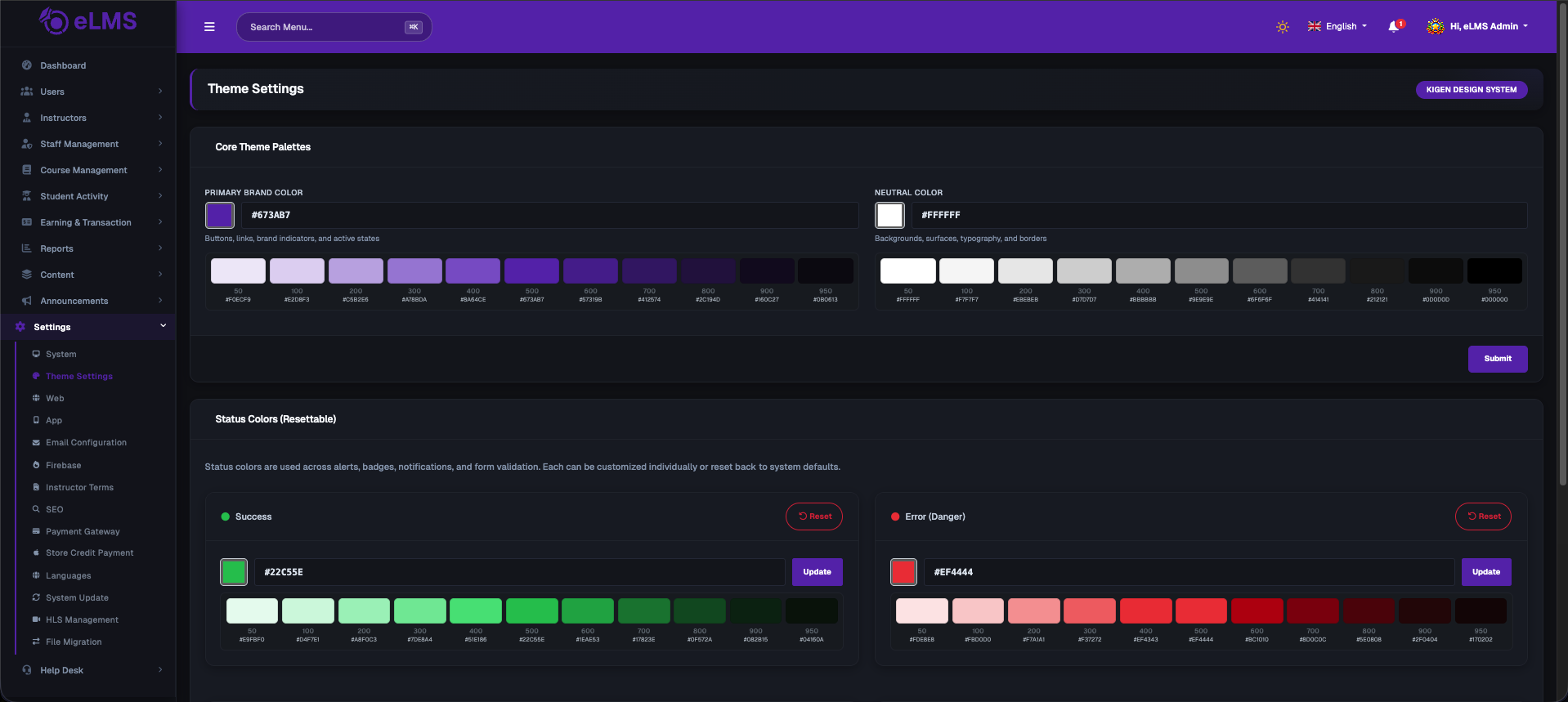
Task: Collapse the Settings menu chevron
Action: 163,326
